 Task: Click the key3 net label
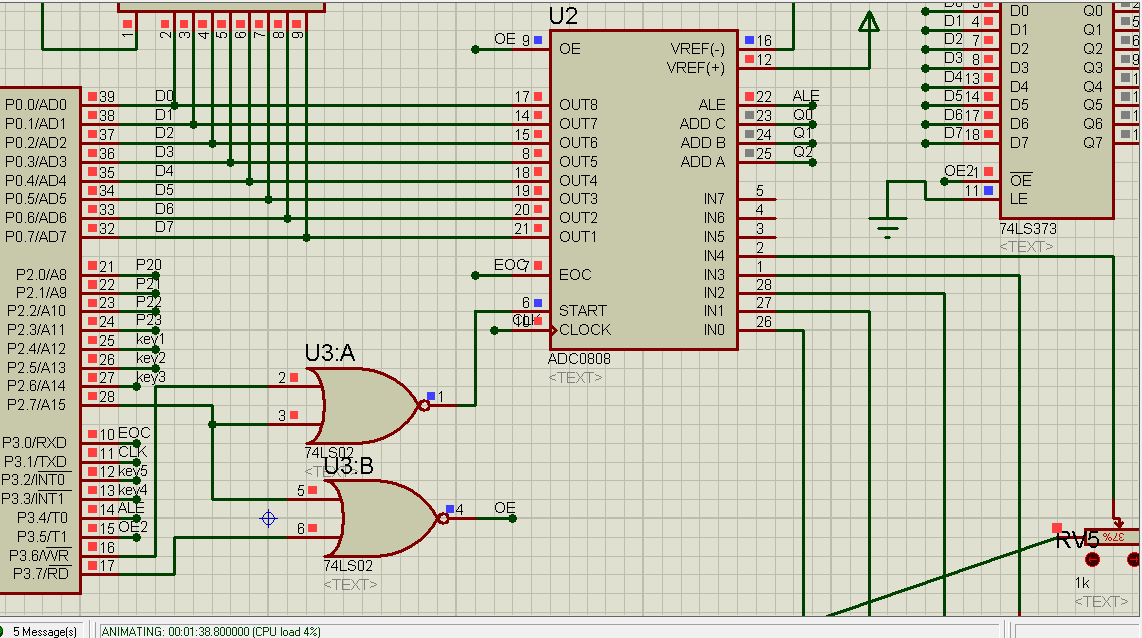click(x=151, y=377)
